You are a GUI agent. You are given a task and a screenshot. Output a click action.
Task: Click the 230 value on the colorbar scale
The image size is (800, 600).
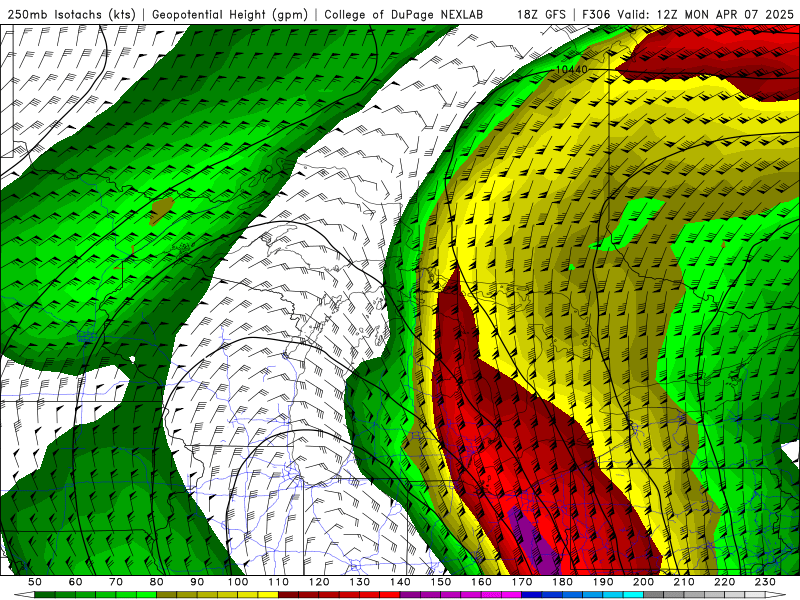tap(765, 582)
